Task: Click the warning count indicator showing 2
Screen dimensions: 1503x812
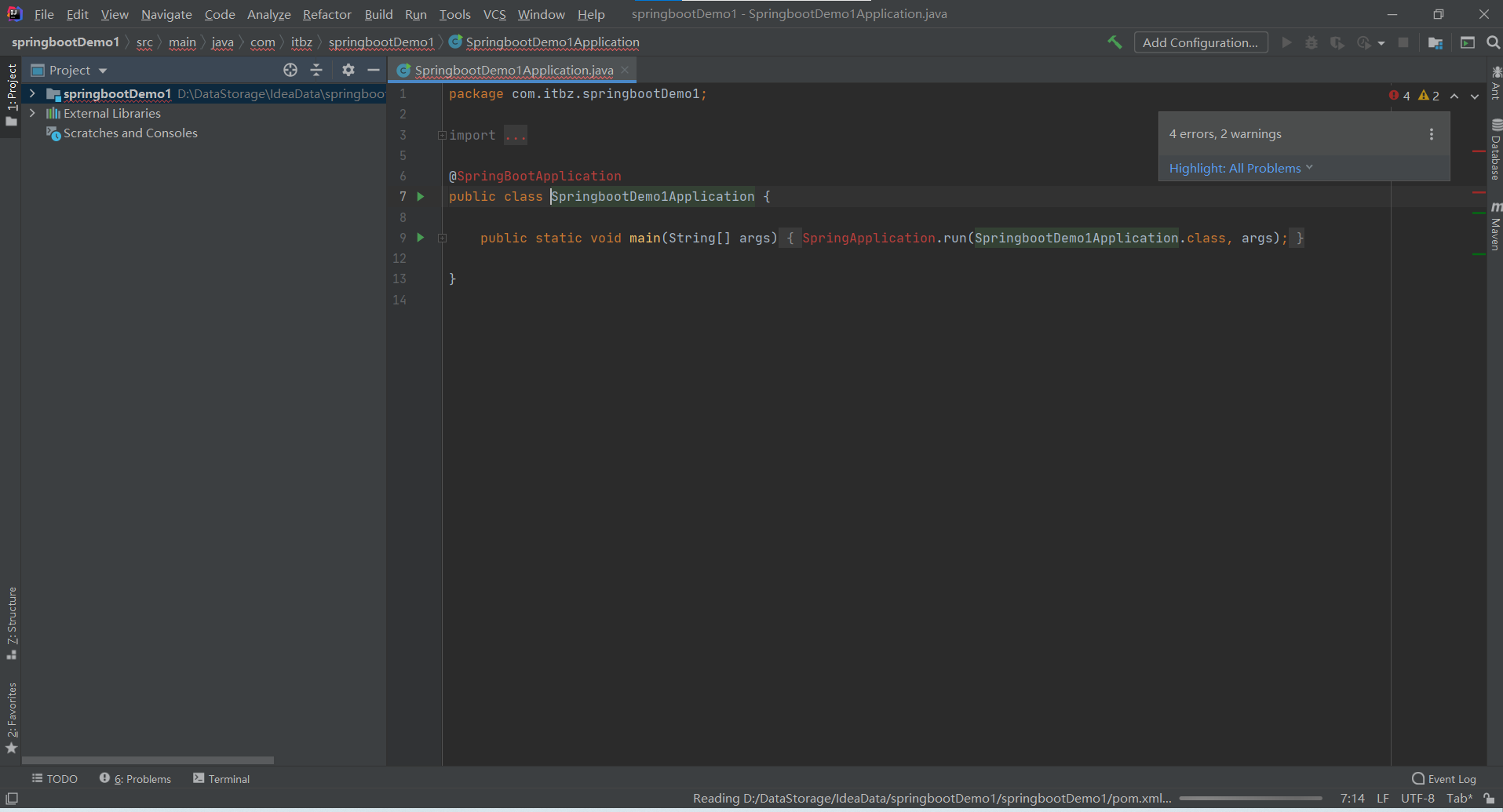Action: click(x=1428, y=96)
